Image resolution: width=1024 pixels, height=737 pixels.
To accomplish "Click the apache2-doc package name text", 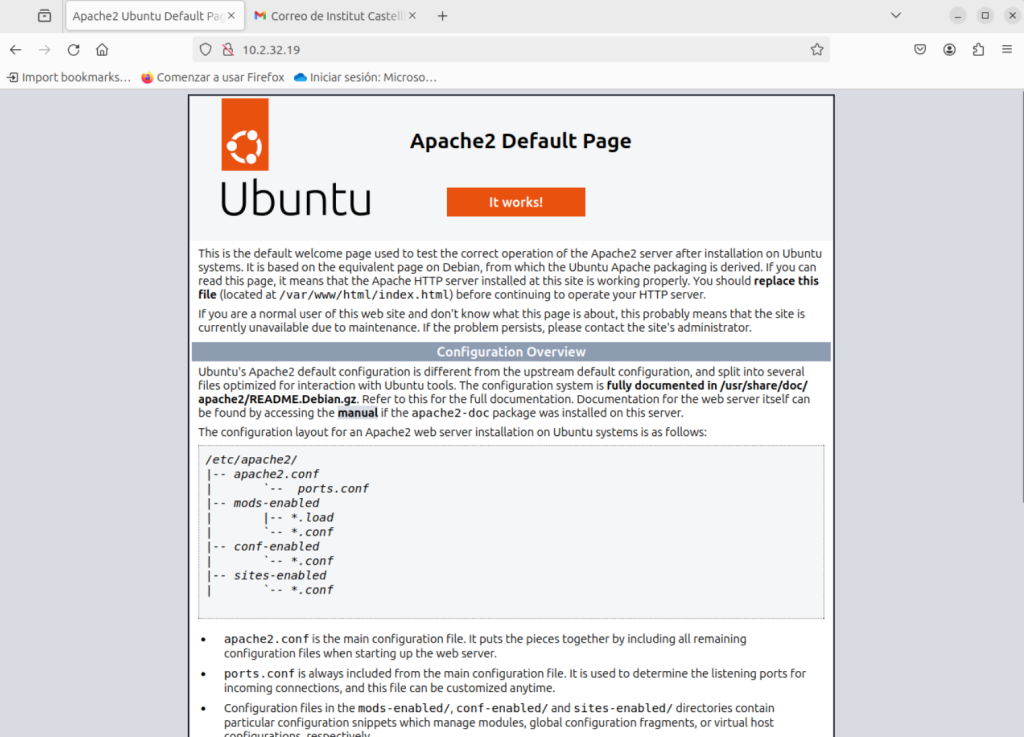I will (450, 413).
